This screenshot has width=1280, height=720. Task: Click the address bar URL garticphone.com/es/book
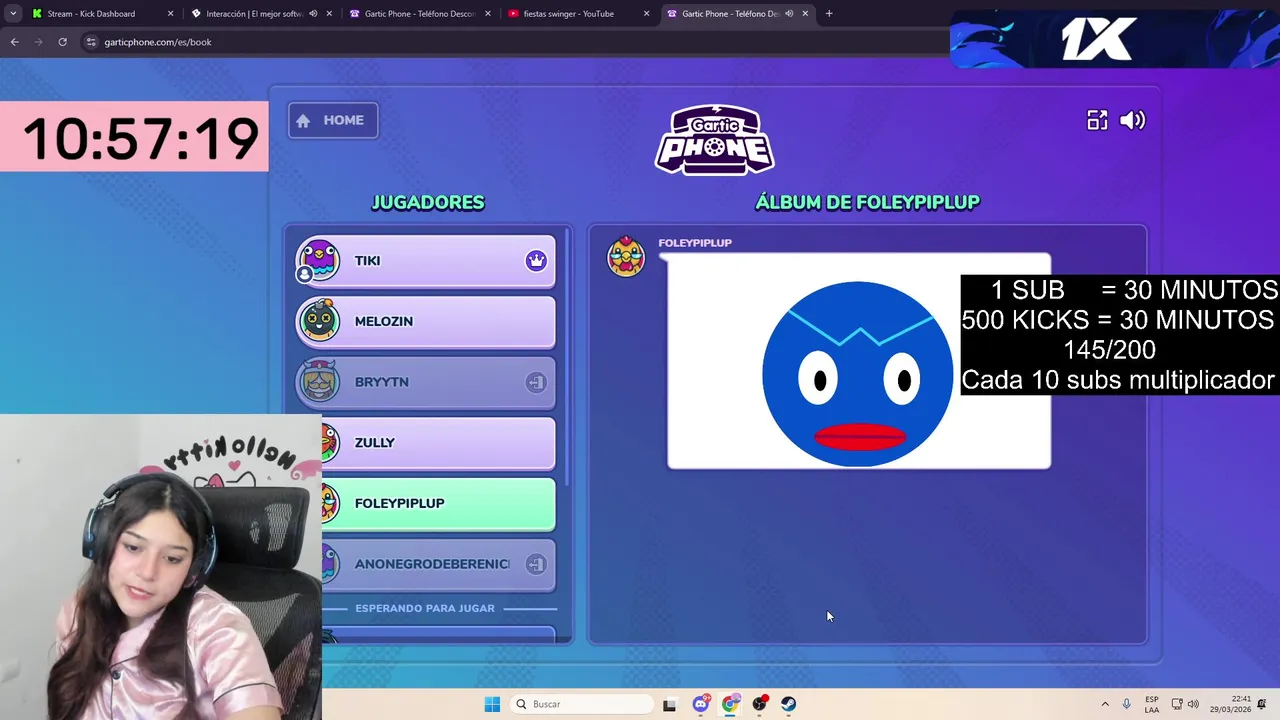157,42
